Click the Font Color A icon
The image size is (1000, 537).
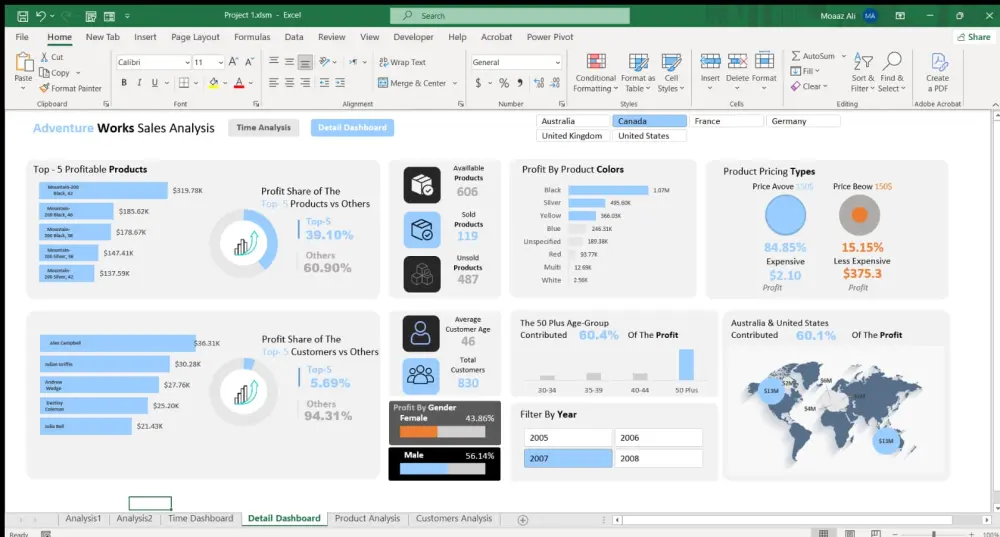[239, 83]
